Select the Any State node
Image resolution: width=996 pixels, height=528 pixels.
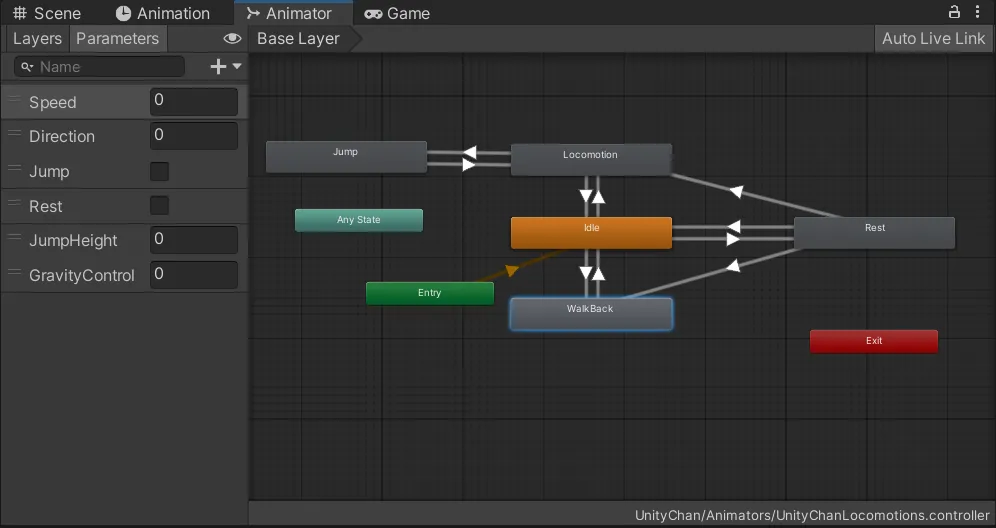[359, 220]
